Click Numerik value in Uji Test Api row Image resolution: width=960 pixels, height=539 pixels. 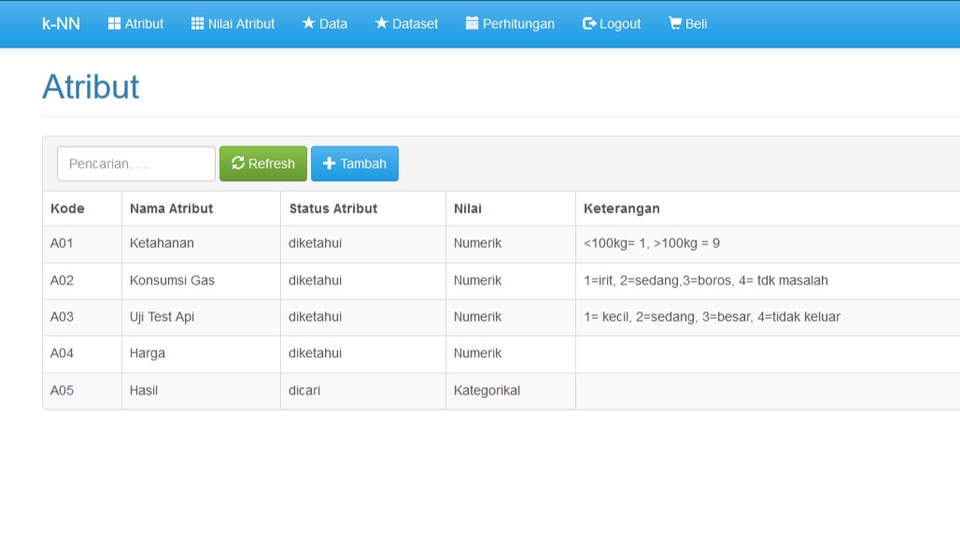click(478, 317)
